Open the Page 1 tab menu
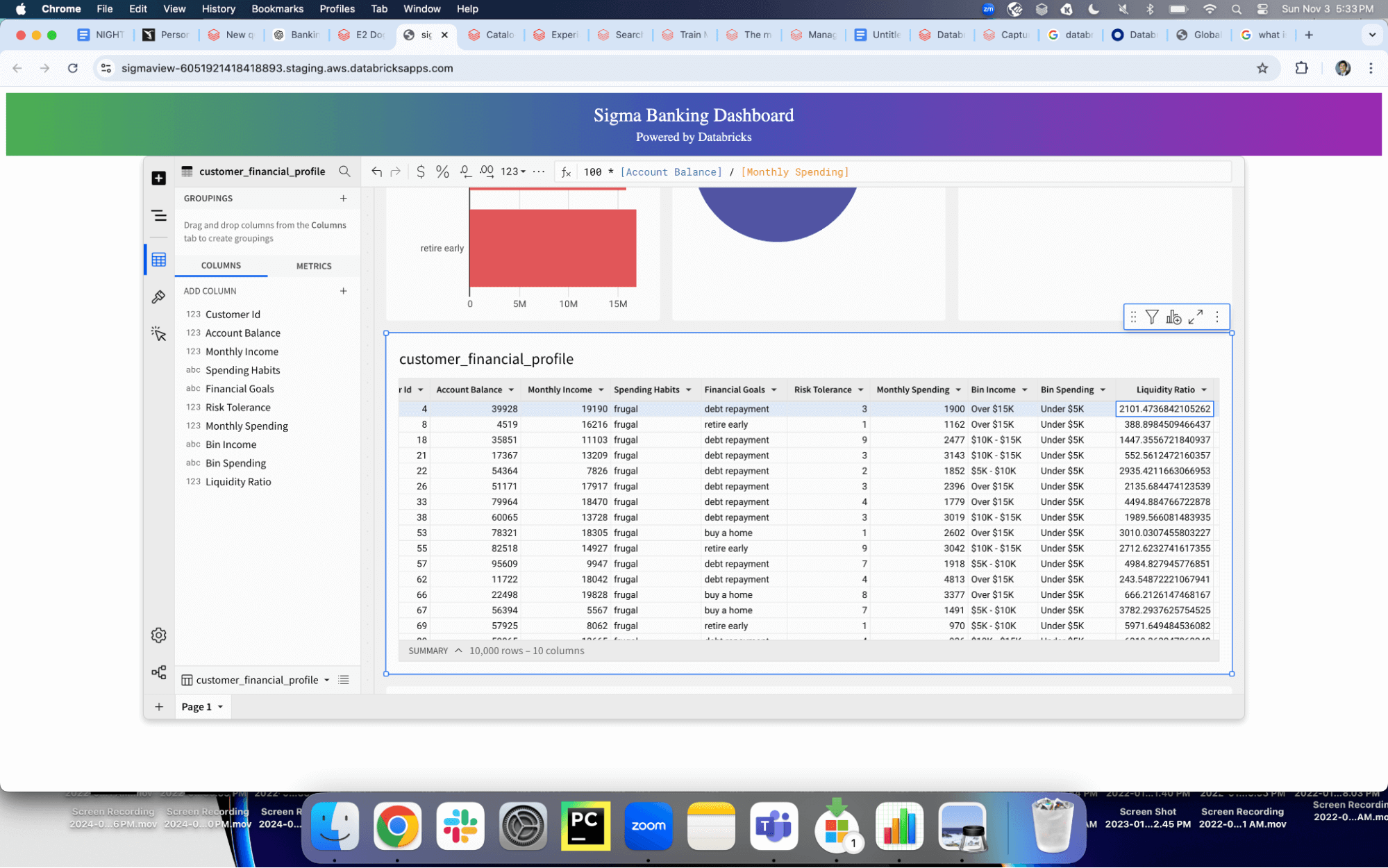 pyautogui.click(x=221, y=707)
